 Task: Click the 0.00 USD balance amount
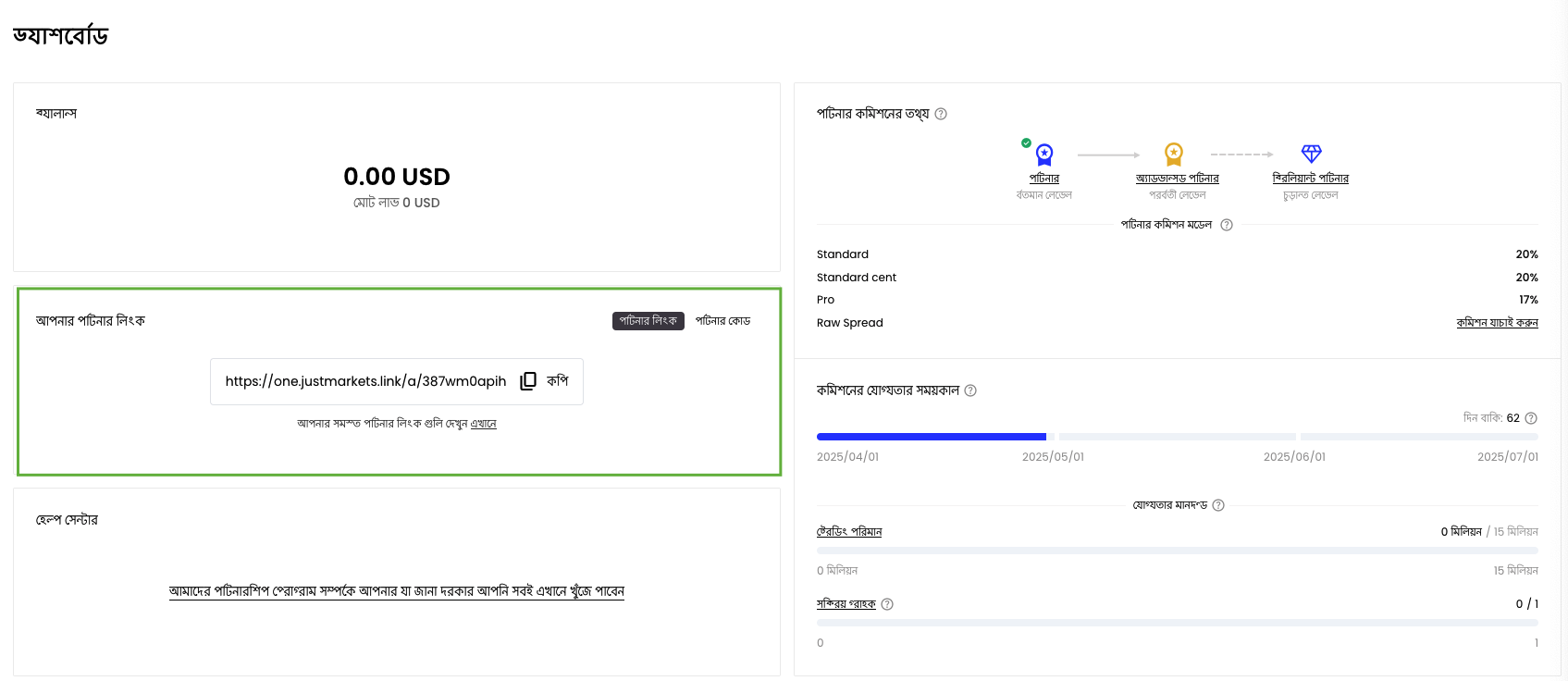click(397, 177)
